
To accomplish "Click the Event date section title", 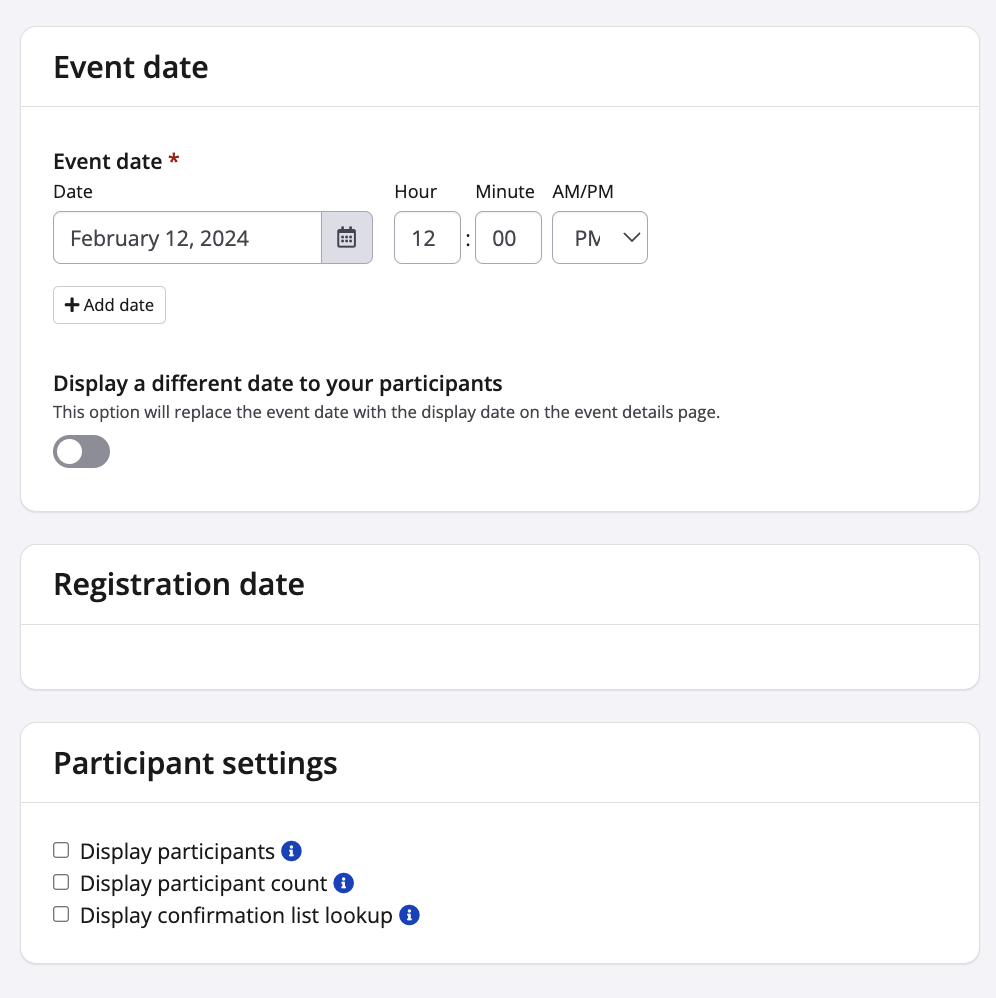I will coord(131,67).
